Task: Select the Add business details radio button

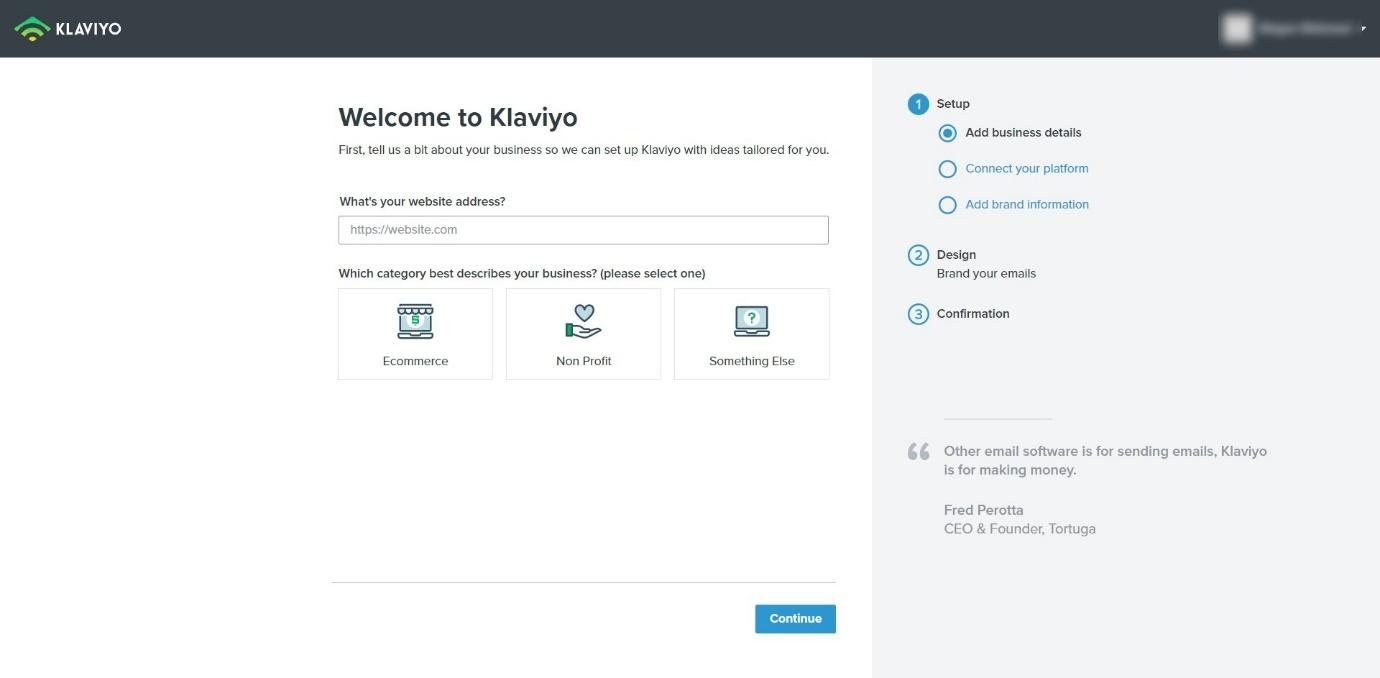Action: (948, 133)
